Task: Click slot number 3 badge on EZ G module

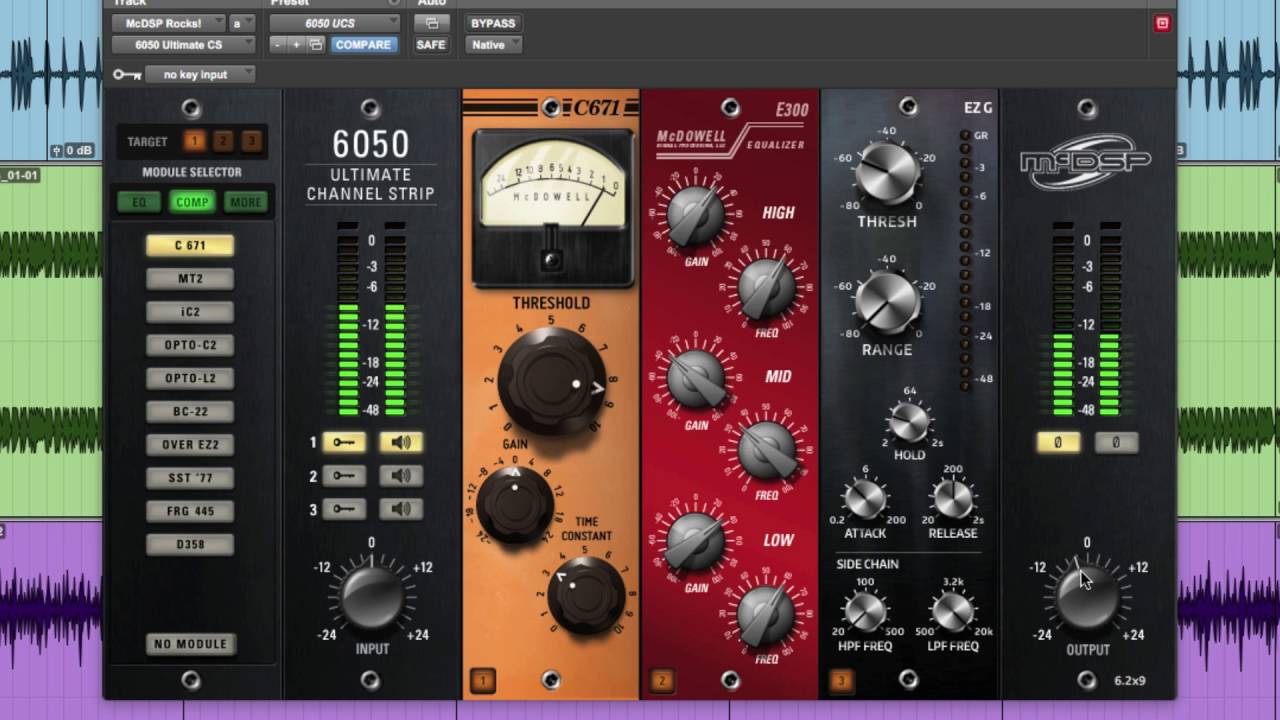Action: coord(841,682)
